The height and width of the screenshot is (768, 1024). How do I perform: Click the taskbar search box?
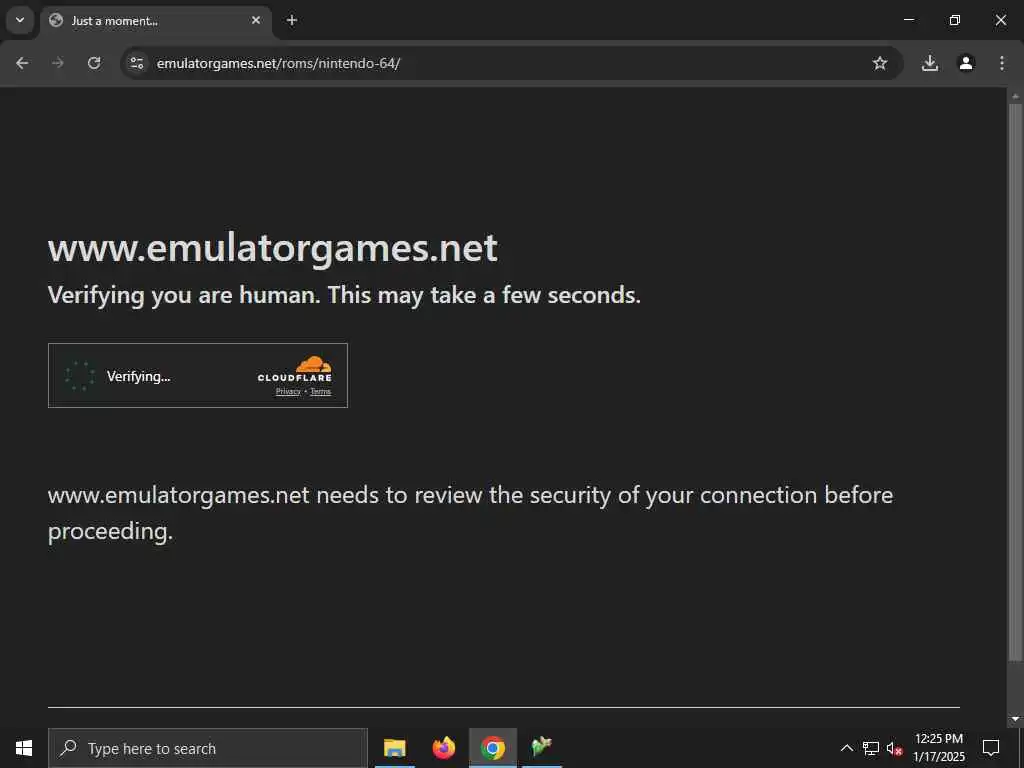tap(208, 748)
